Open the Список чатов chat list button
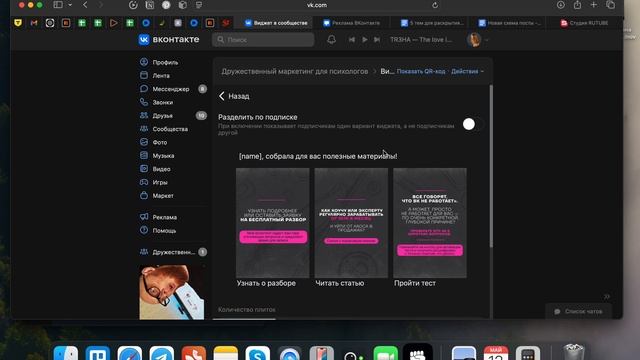 pyautogui.click(x=578, y=311)
